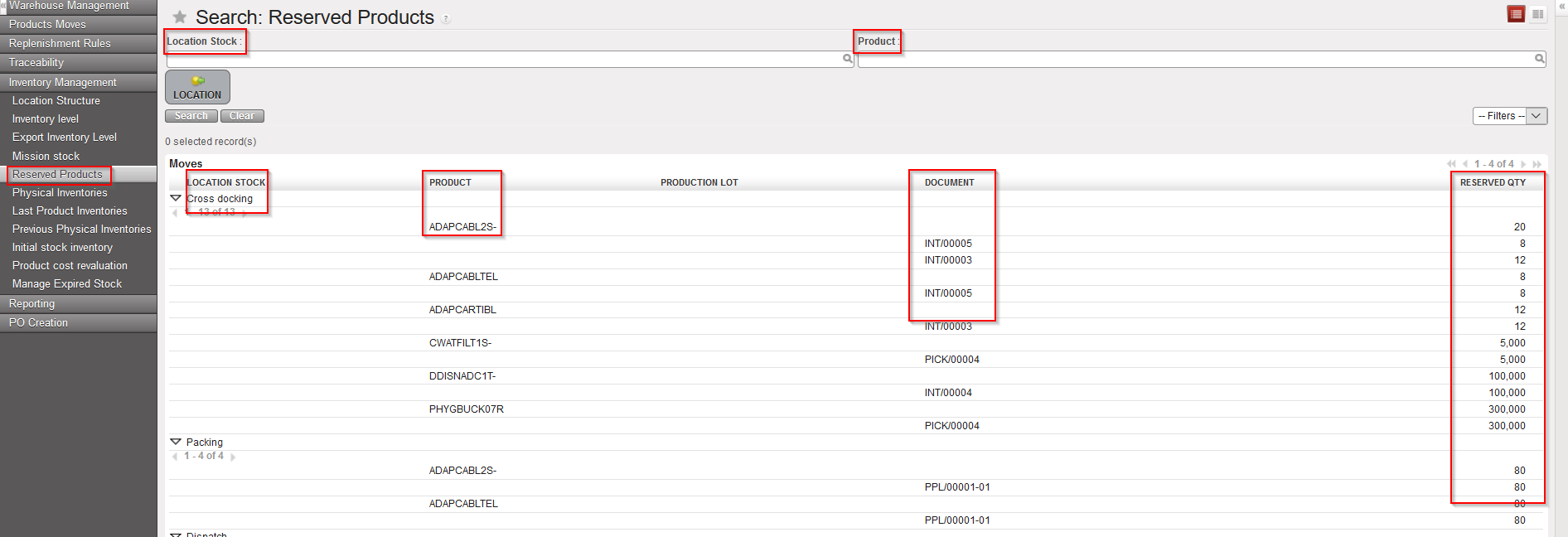Open Manage Expired Stock in sidebar
The image size is (1568, 537).
click(66, 283)
